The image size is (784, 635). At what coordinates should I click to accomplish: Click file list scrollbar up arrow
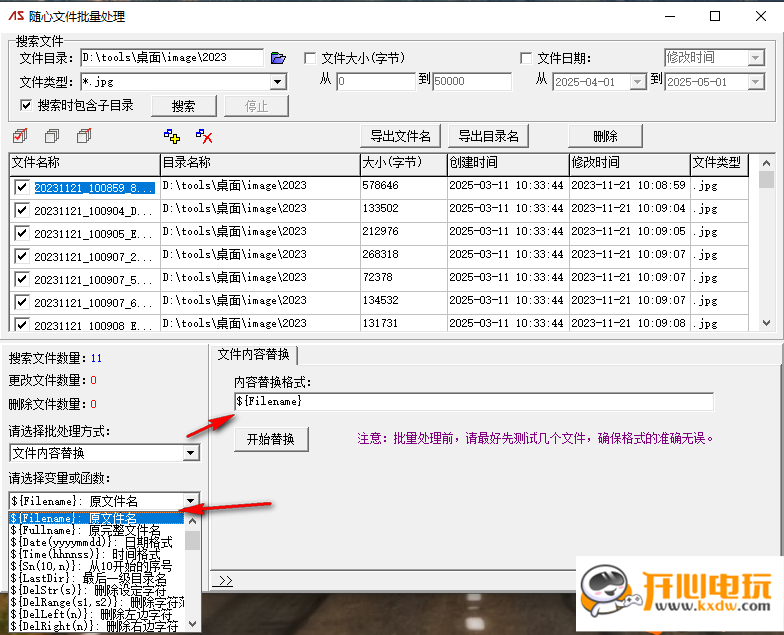click(766, 163)
